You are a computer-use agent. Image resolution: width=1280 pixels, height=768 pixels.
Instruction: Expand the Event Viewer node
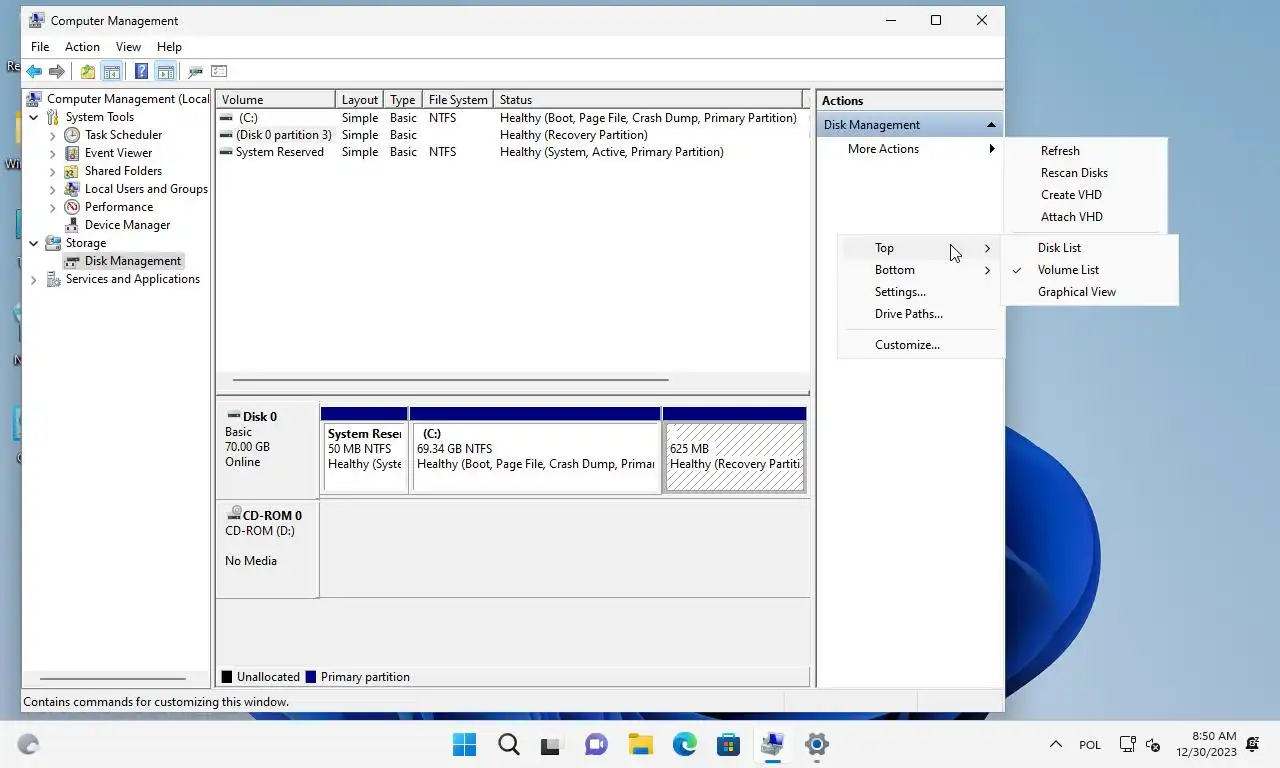(53, 153)
